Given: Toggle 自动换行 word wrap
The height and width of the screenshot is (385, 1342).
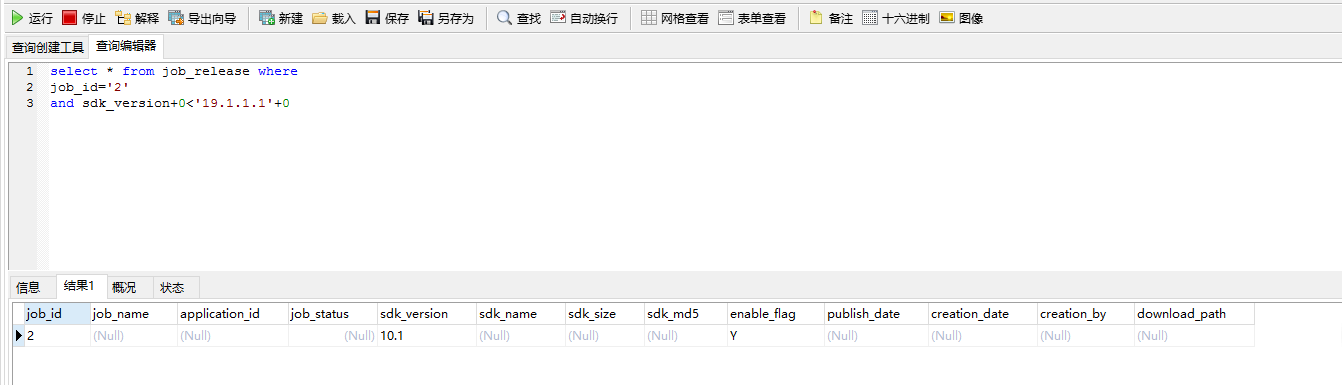Looking at the screenshot, I should [584, 18].
